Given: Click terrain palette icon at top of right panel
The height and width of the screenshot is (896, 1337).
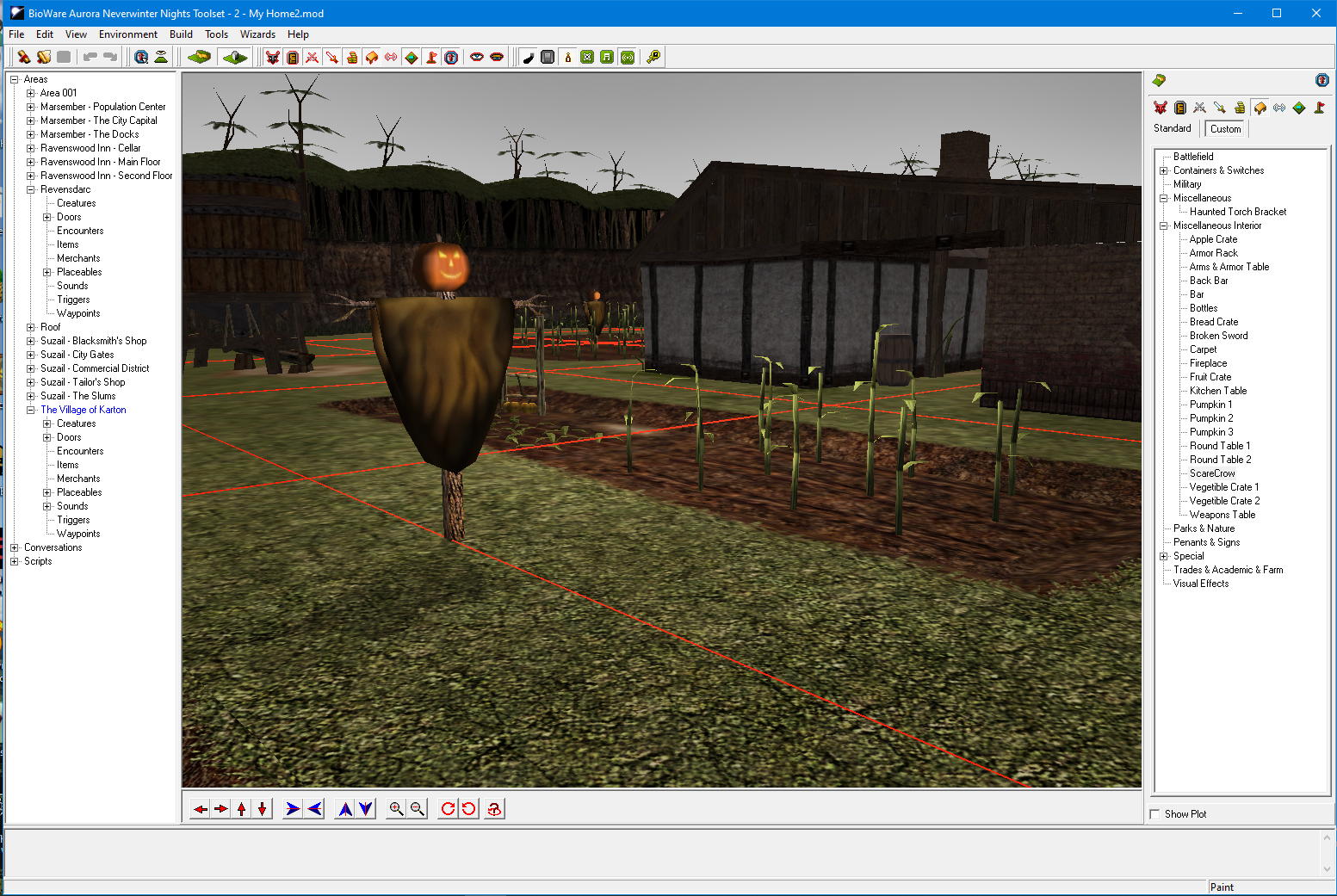Looking at the screenshot, I should pyautogui.click(x=1160, y=80).
